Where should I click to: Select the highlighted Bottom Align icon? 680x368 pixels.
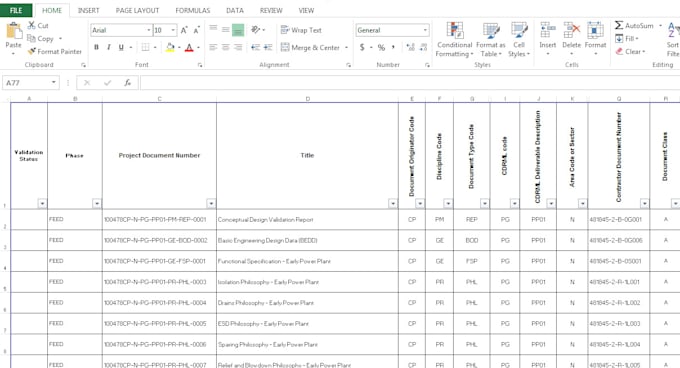(x=238, y=30)
